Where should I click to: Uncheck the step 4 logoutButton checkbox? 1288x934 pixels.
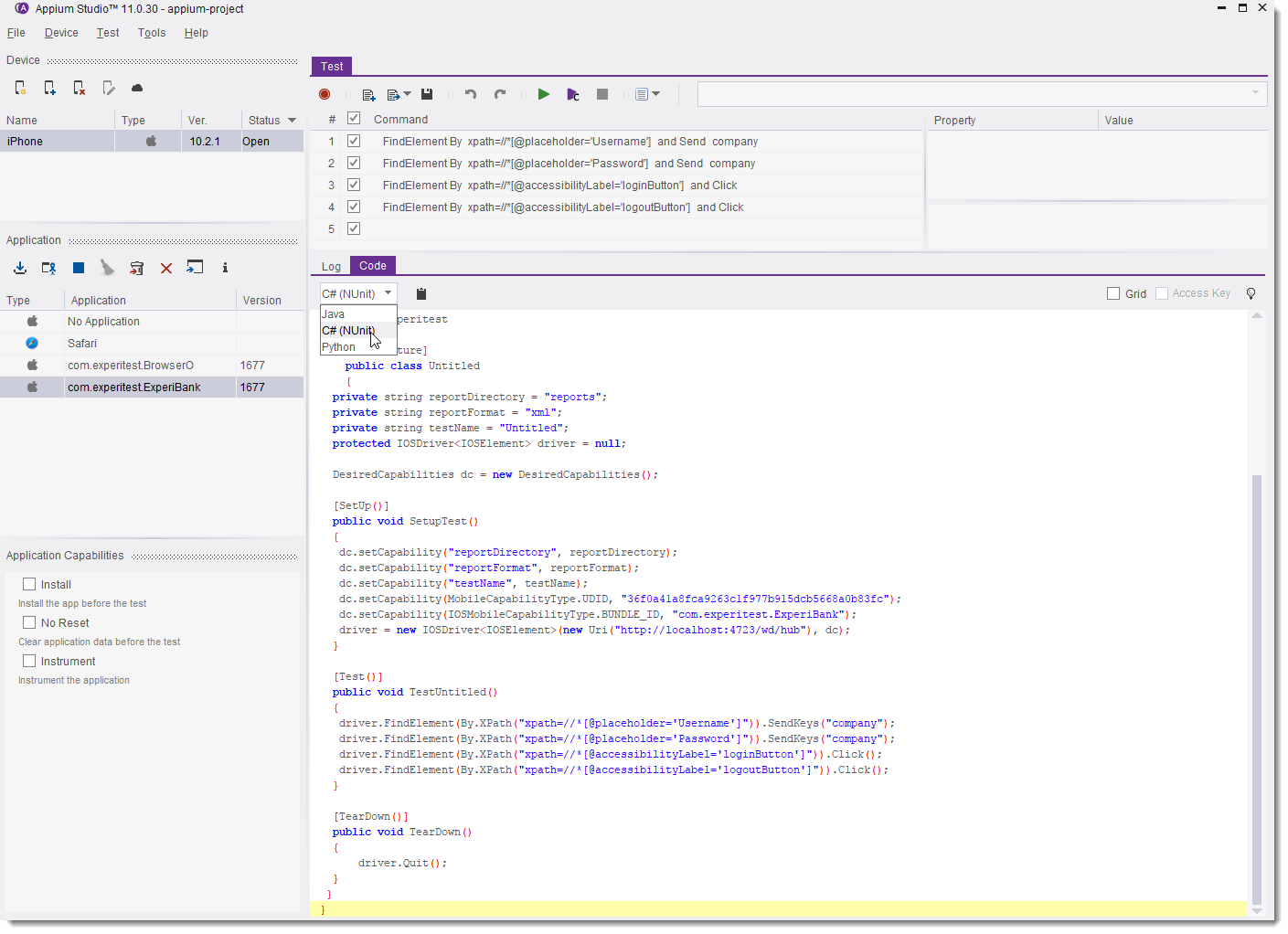coord(354,207)
